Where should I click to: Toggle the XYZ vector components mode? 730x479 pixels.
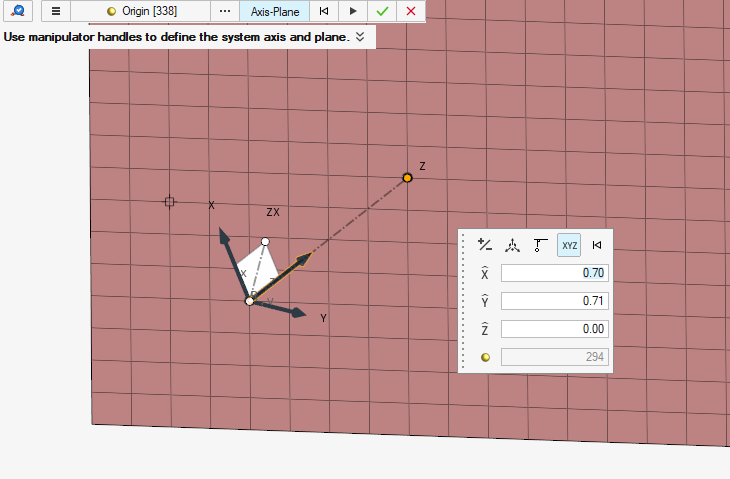(x=569, y=244)
